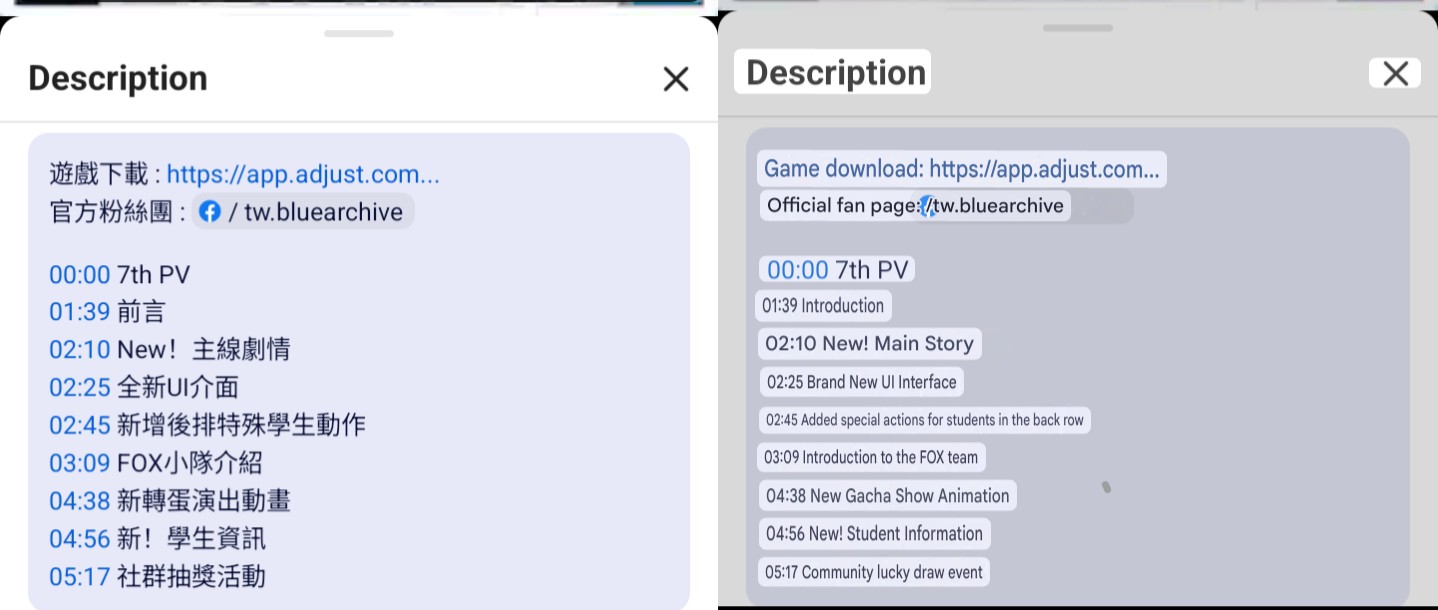Close the left Description panel
This screenshot has height=610, width=1438.
pyautogui.click(x=676, y=79)
